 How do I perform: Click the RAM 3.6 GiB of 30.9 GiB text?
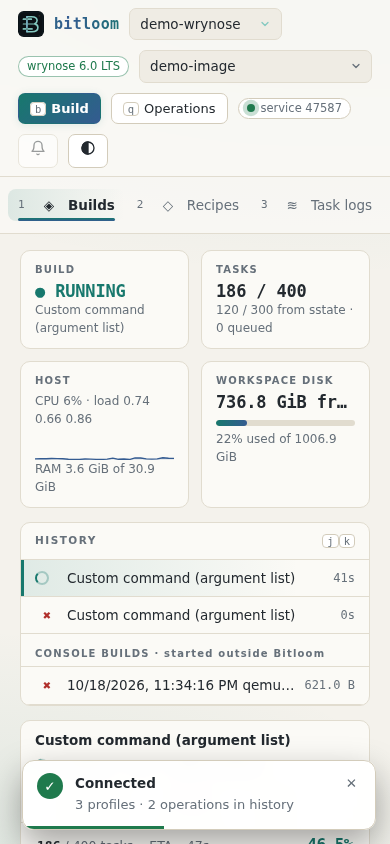(95, 477)
